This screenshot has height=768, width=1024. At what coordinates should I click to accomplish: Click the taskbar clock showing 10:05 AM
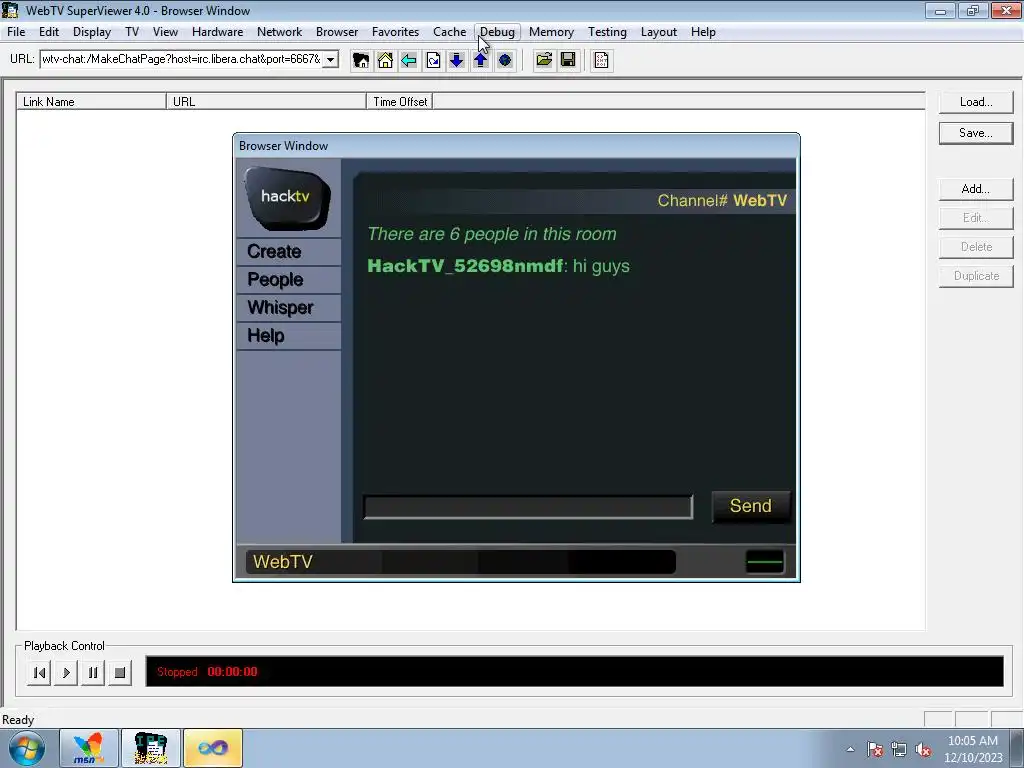973,749
